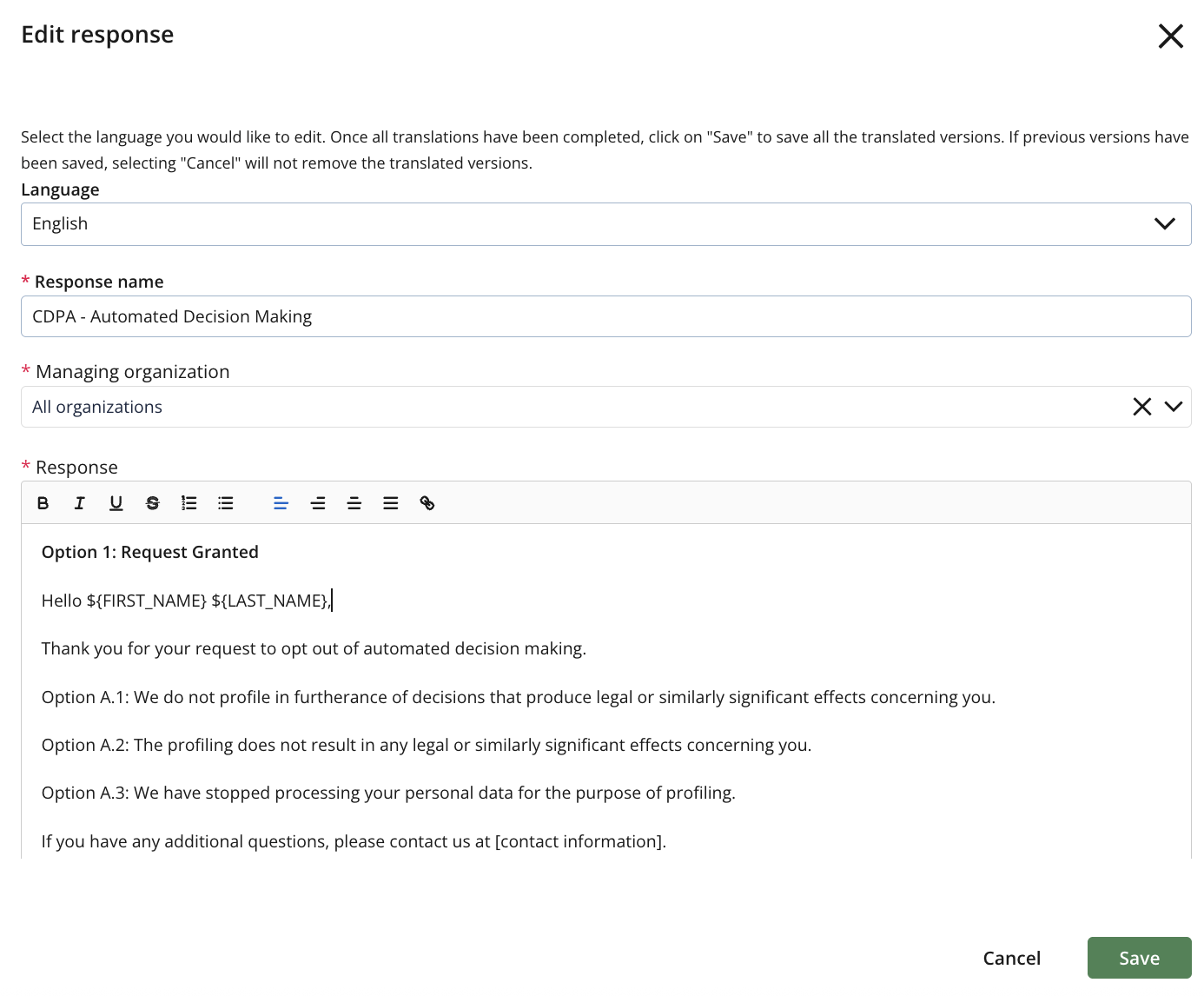Save the translated response
This screenshot has width=1204, height=996.
(x=1139, y=958)
